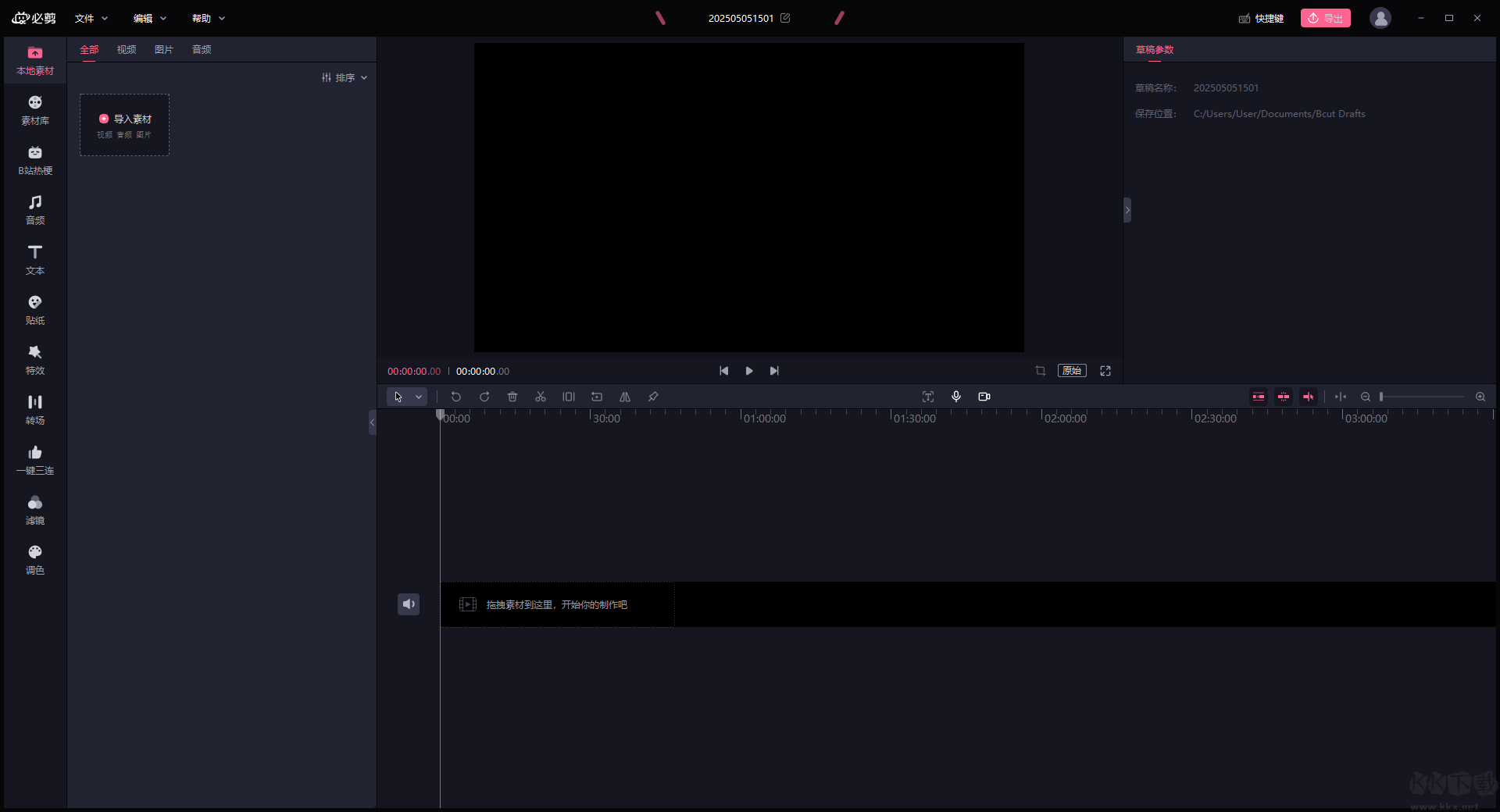Jump to previous frame button

724,371
